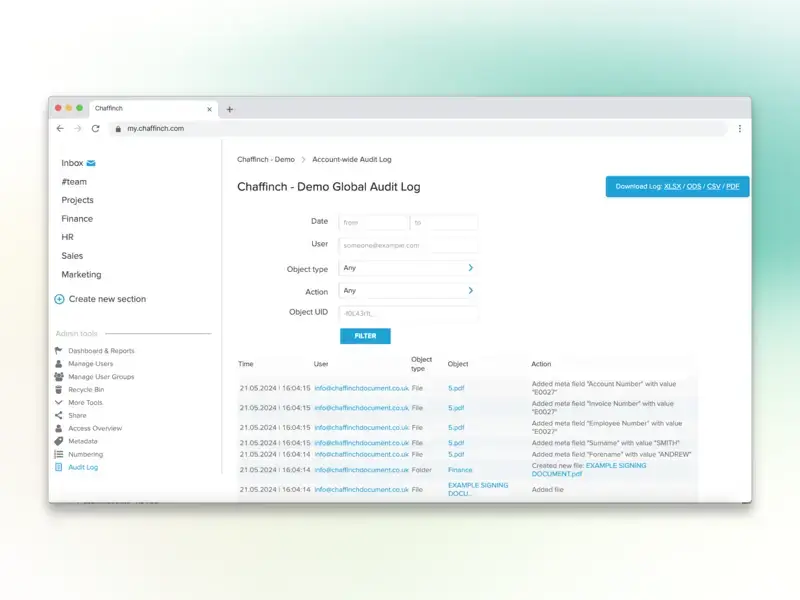Close the Chaffinch browser tab
Screen dimensions: 800x600
209,109
